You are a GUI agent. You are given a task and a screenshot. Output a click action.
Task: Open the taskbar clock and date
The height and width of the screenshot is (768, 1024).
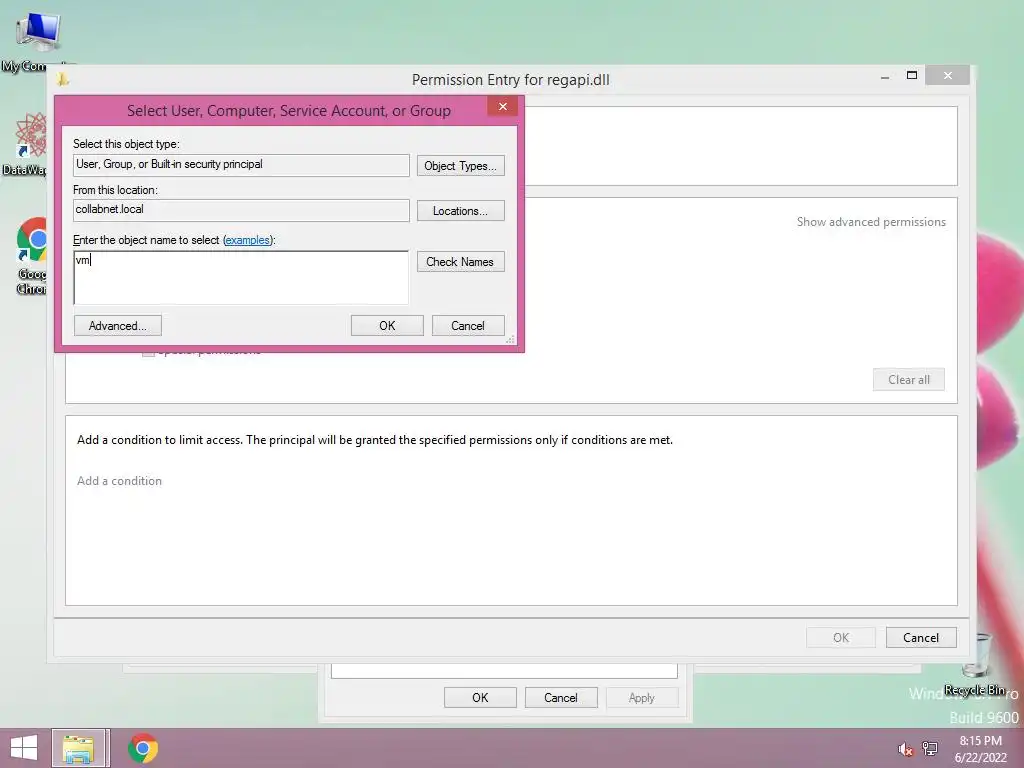[981, 749]
